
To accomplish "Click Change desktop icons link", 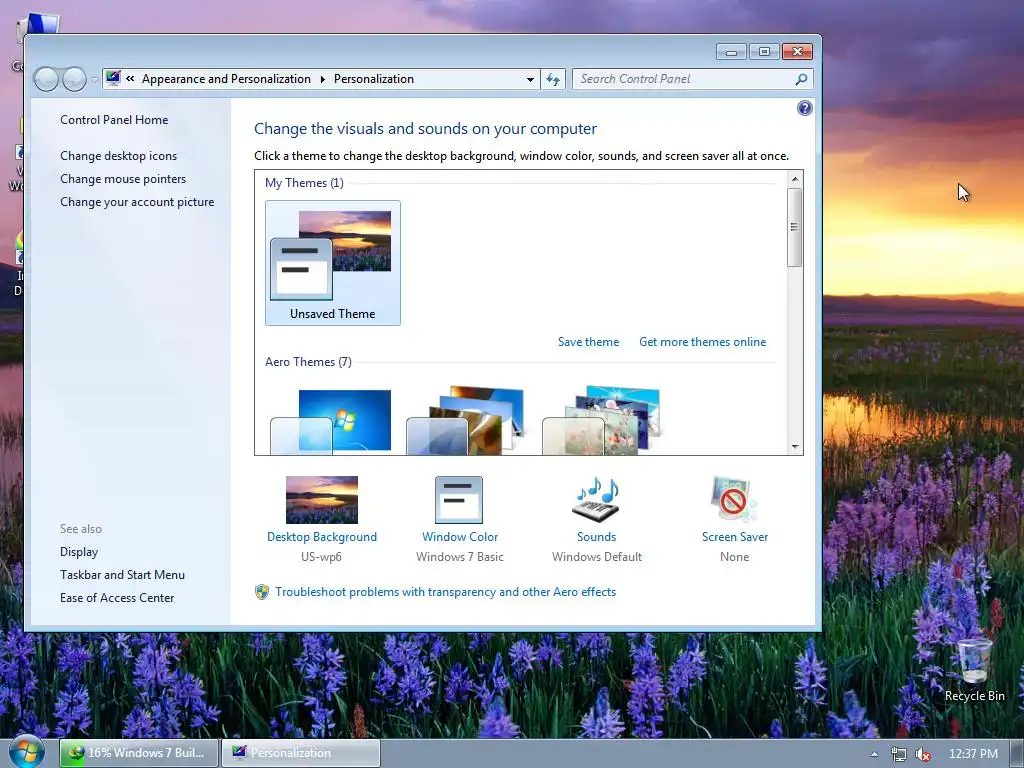I will coord(118,155).
